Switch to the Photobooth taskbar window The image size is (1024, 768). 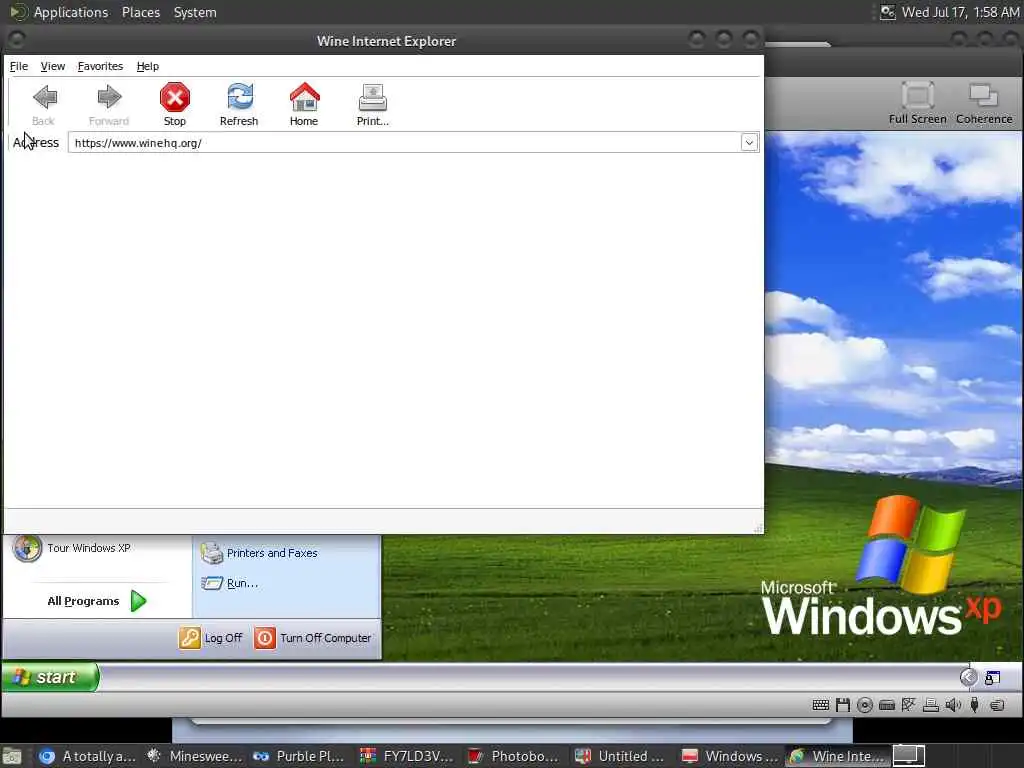pos(514,756)
